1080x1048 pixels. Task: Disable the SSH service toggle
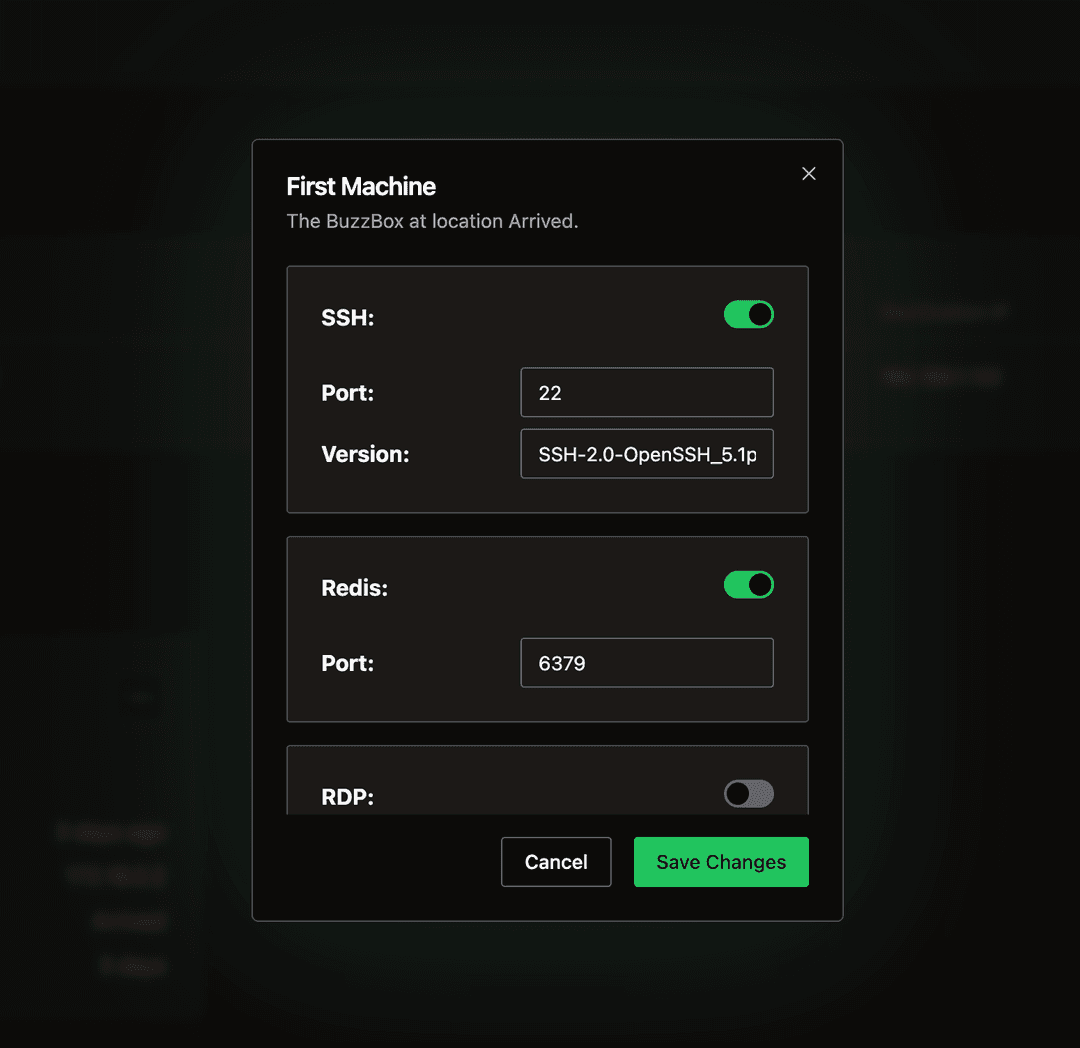[x=748, y=315]
